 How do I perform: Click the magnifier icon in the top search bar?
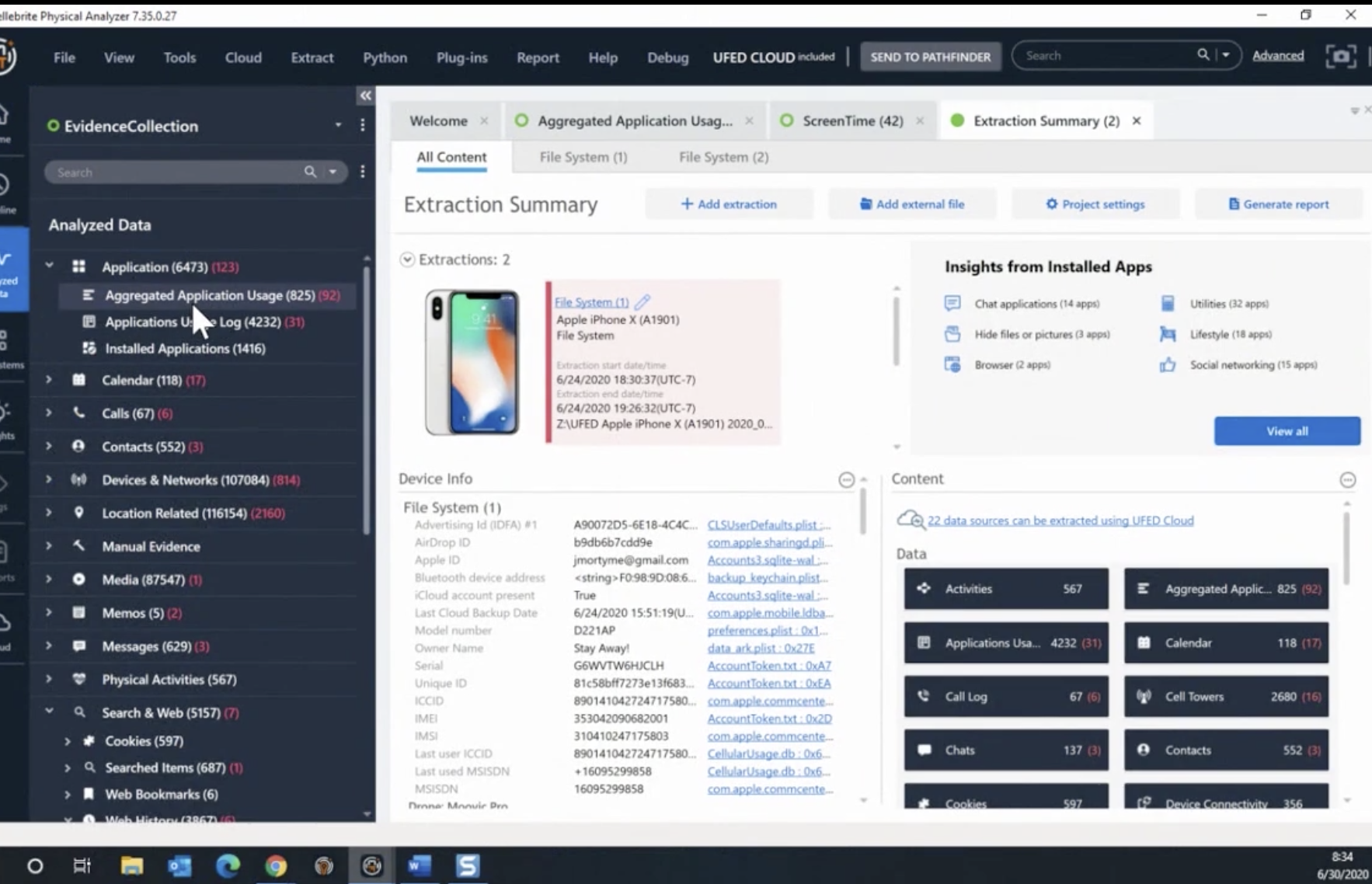1203,55
